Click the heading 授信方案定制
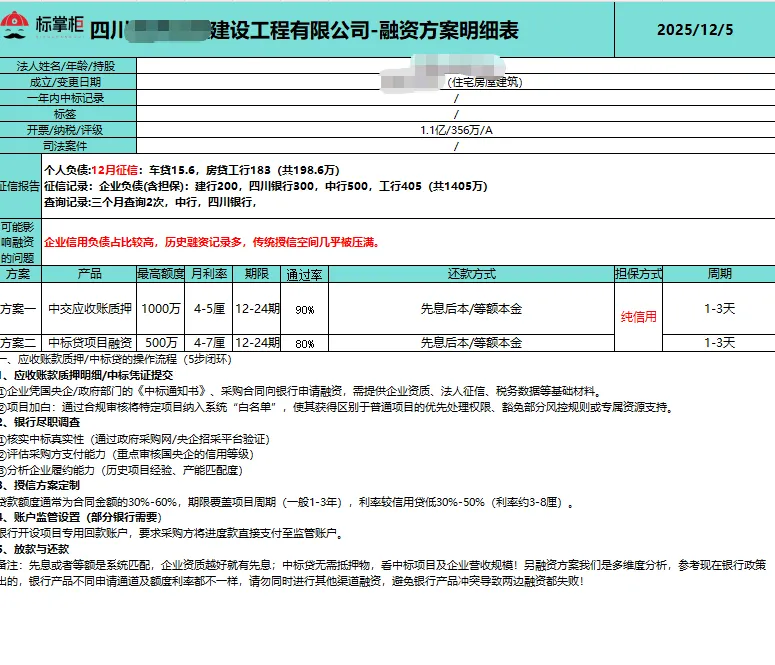 coord(40,486)
